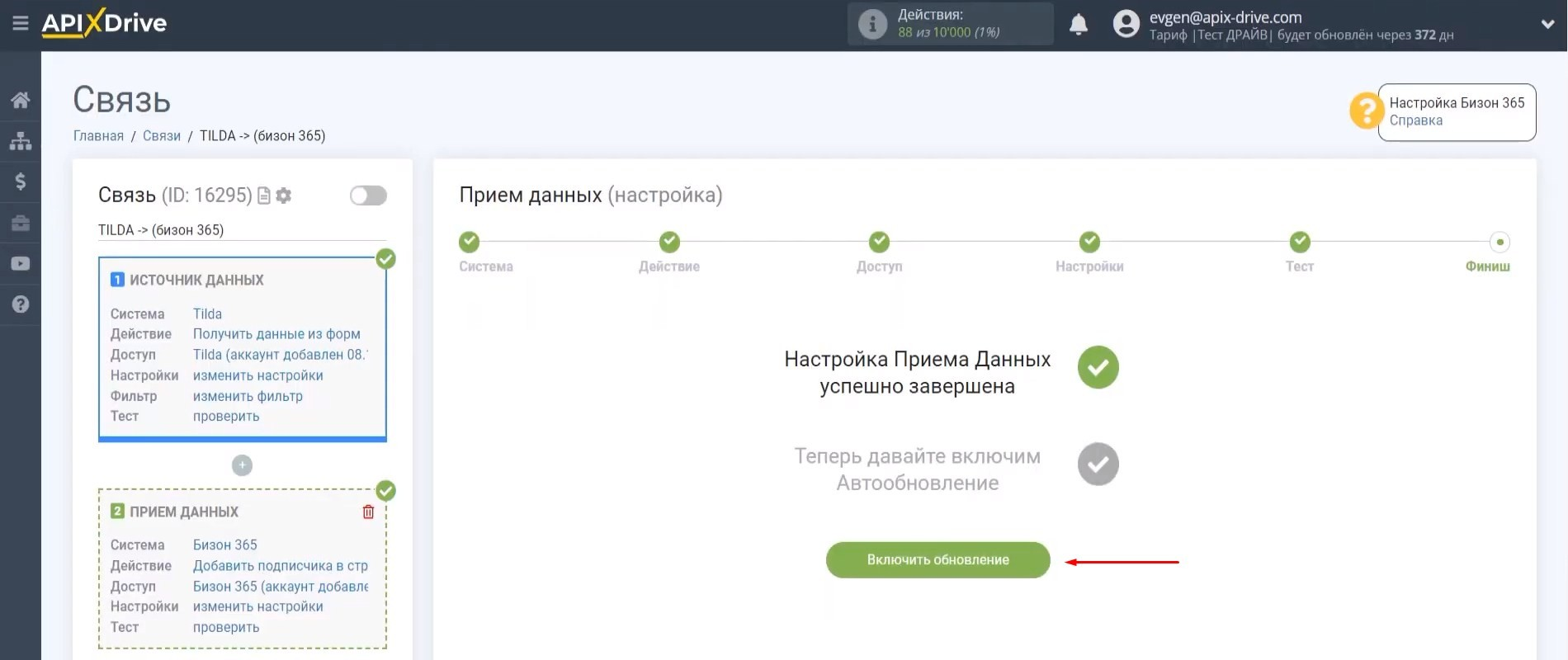Image resolution: width=1568 pixels, height=660 pixels.
Task: Open the notifications bell
Action: (x=1079, y=24)
